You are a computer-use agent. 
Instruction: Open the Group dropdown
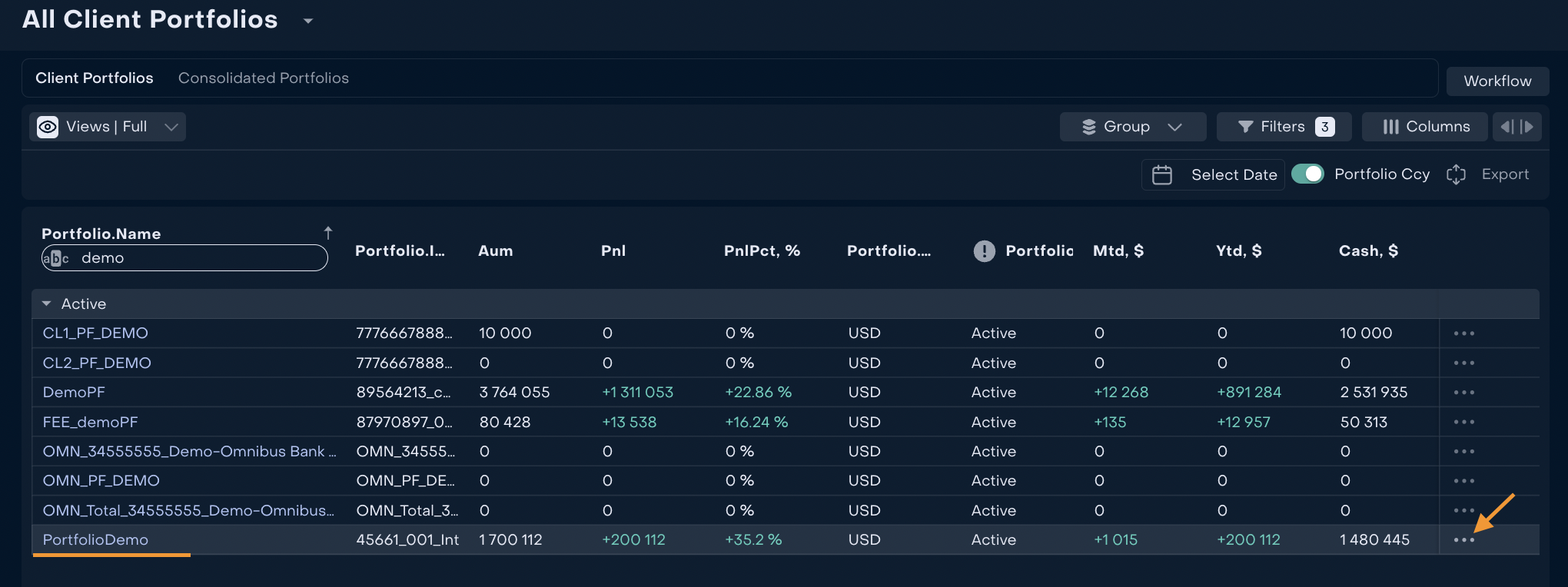tap(1132, 127)
